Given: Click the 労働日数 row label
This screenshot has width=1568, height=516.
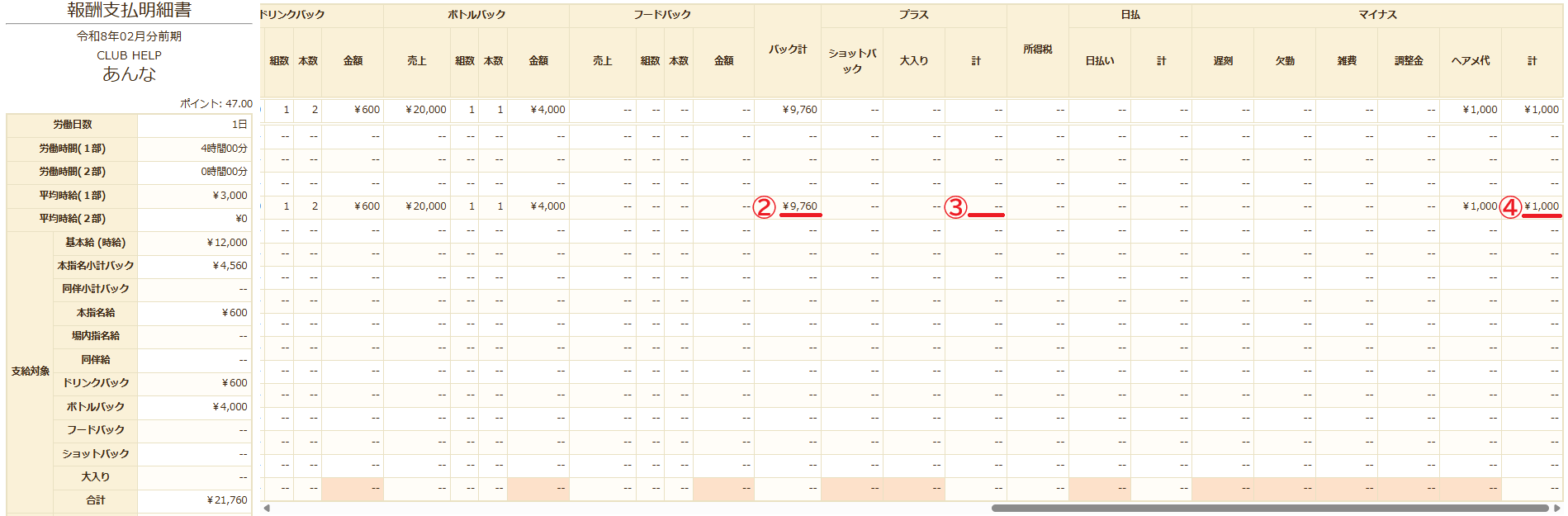Looking at the screenshot, I should click(x=73, y=125).
